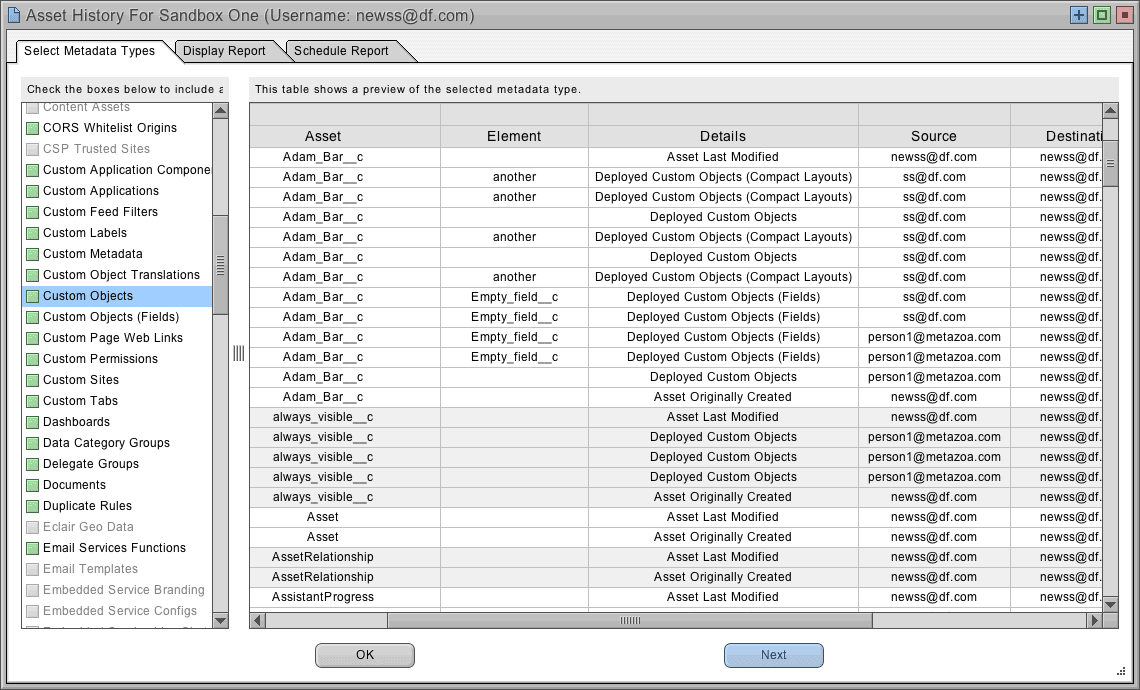The height and width of the screenshot is (690, 1140).
Task: Uncheck the Documents checkbox
Action: pos(33,485)
